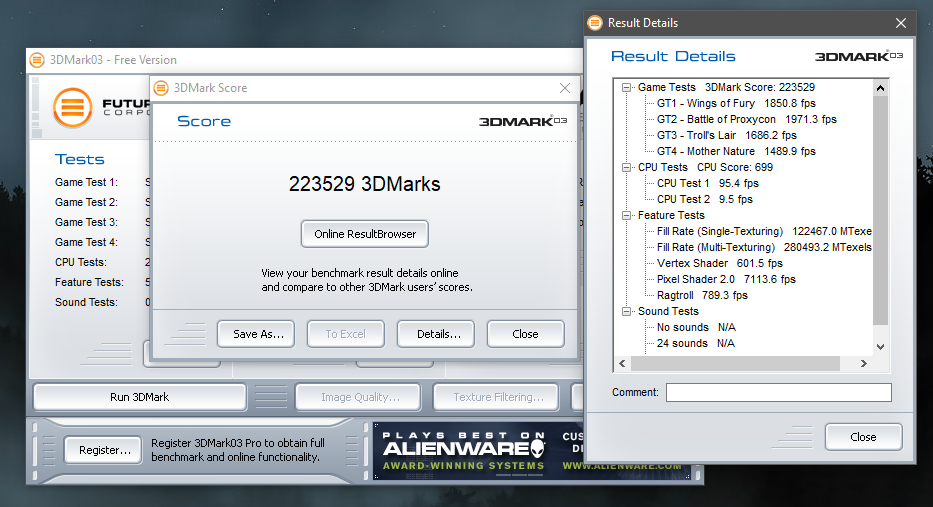Close the Score dialog with Close button
This screenshot has width=933, height=507.
[x=525, y=334]
